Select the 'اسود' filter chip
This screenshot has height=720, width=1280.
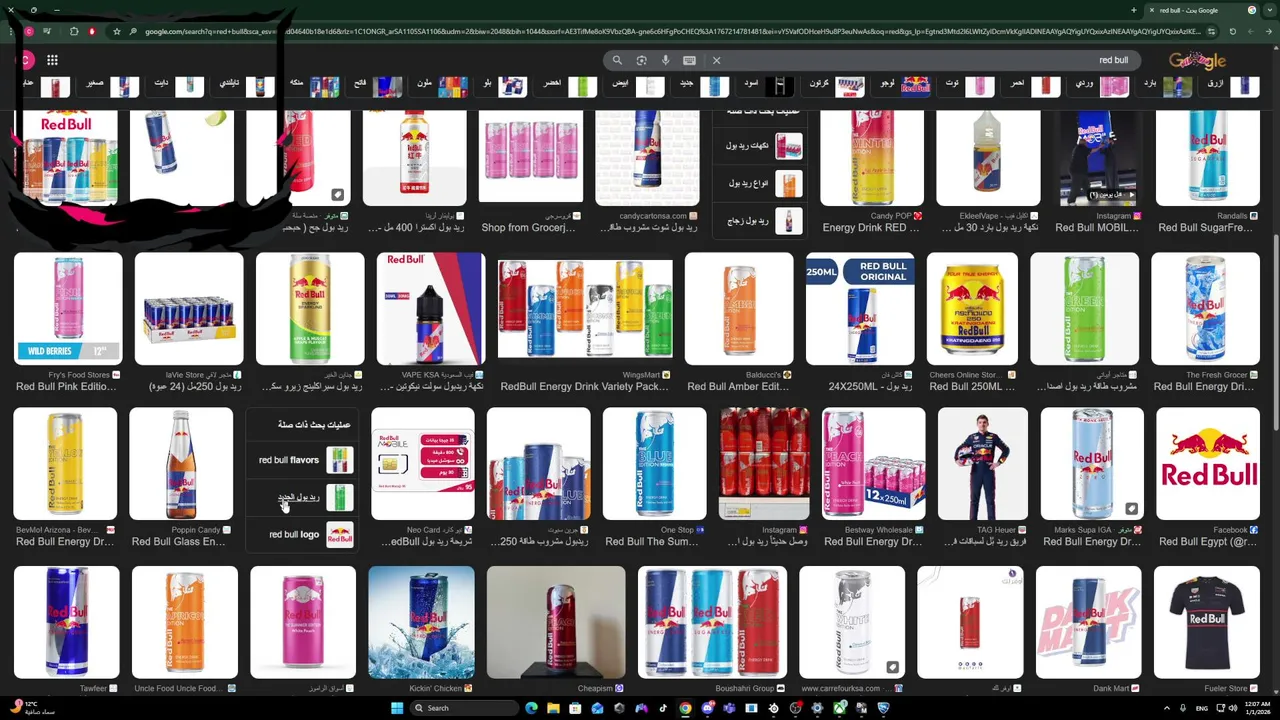(766, 85)
